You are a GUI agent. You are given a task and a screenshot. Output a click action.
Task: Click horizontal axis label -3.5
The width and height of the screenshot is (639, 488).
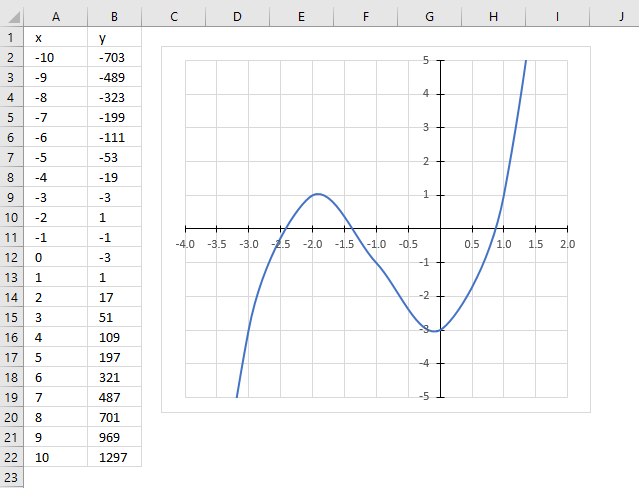pos(217,244)
